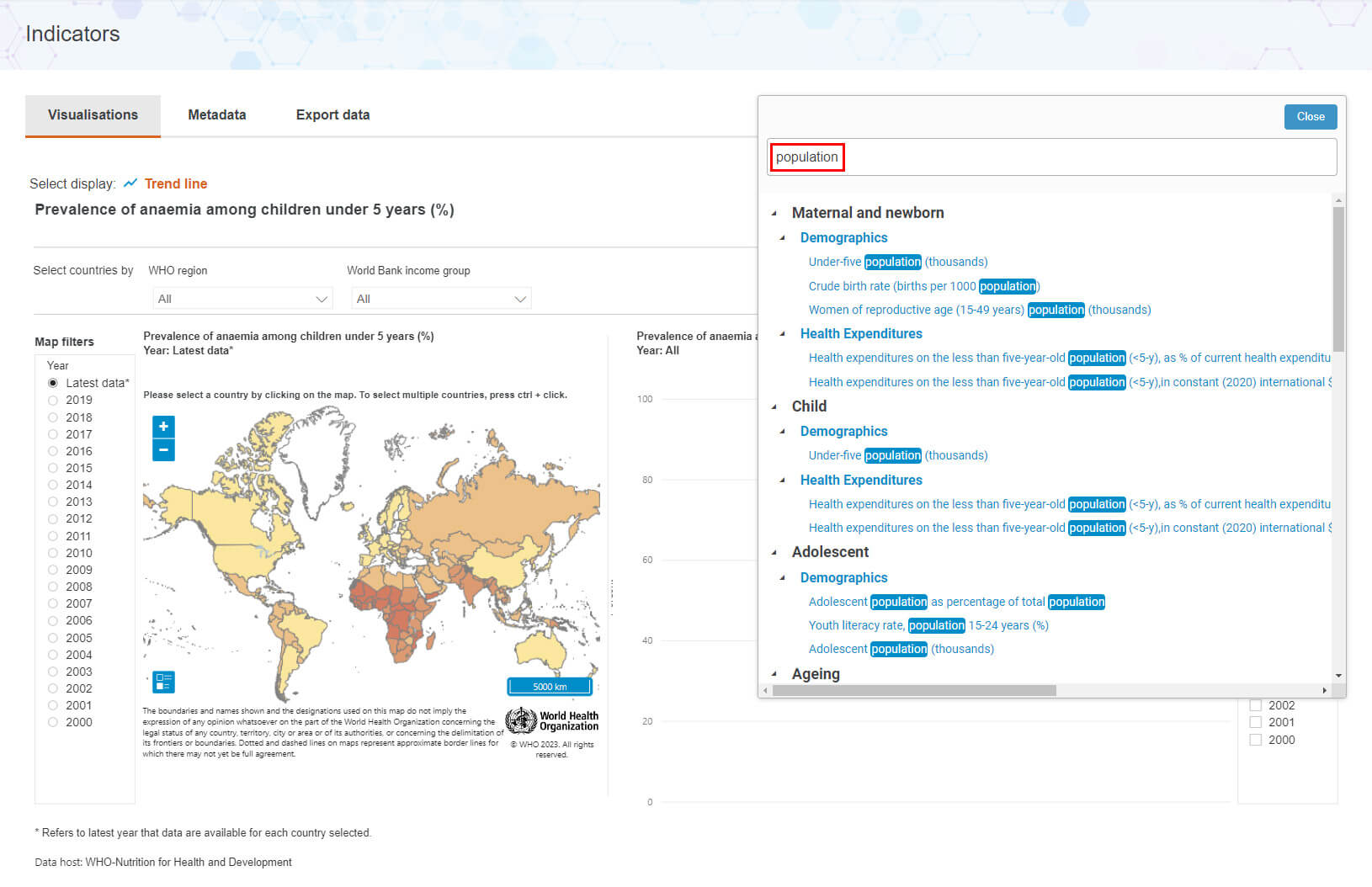The height and width of the screenshot is (887, 1372).
Task: Collapse the Child group
Action: pyautogui.click(x=774, y=406)
